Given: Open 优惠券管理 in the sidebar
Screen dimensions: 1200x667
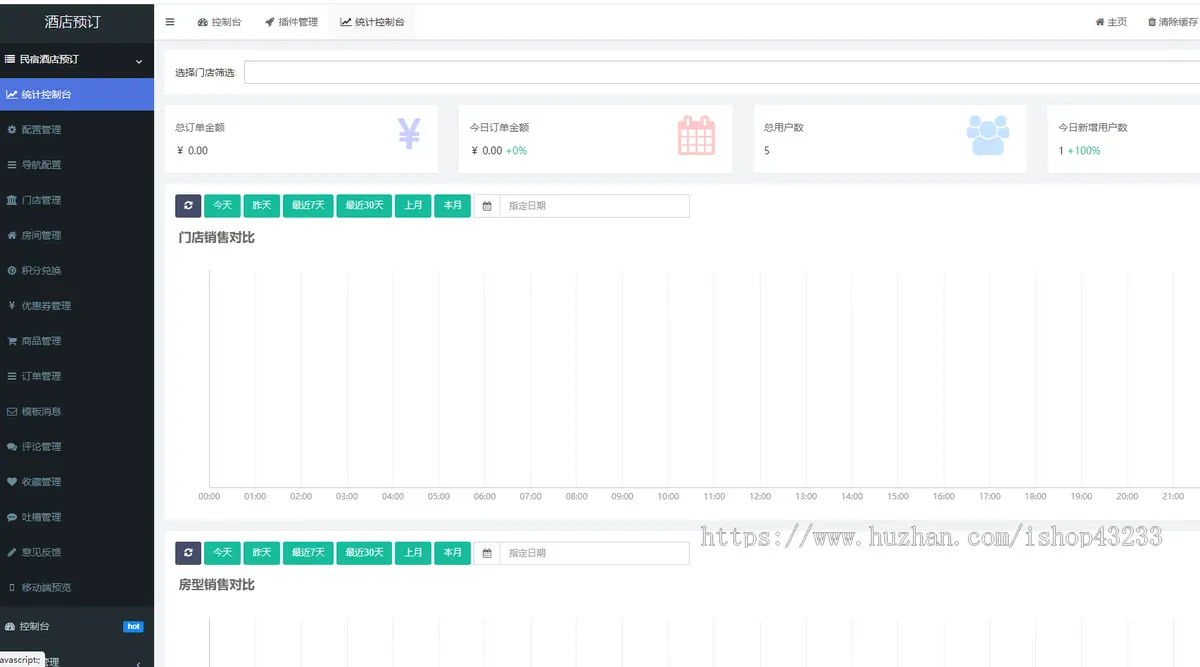Looking at the screenshot, I should 46,306.
